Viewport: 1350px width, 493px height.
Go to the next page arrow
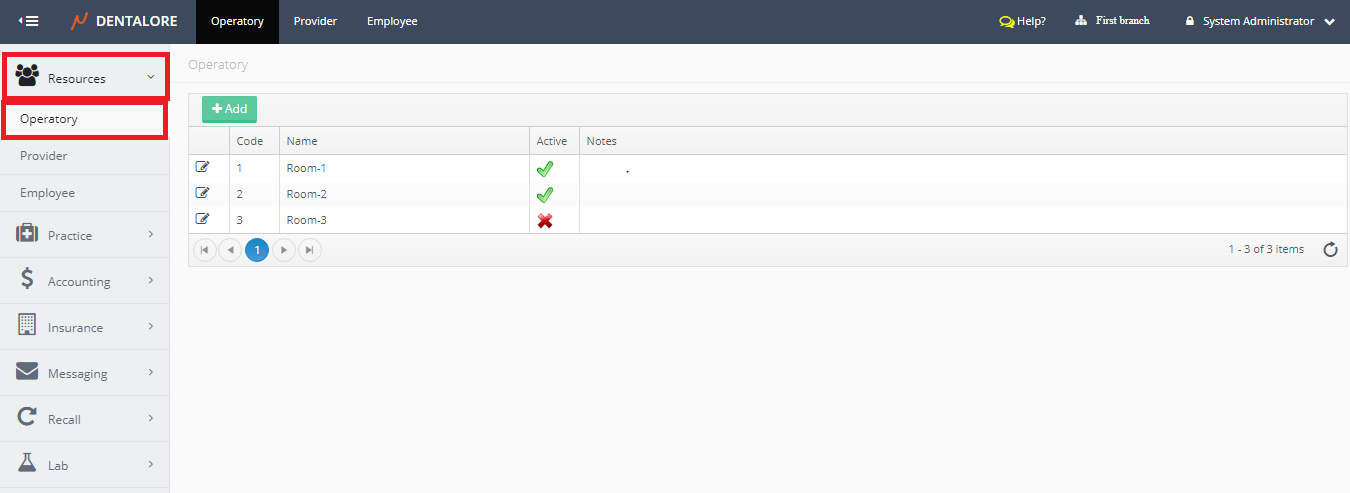pos(284,250)
